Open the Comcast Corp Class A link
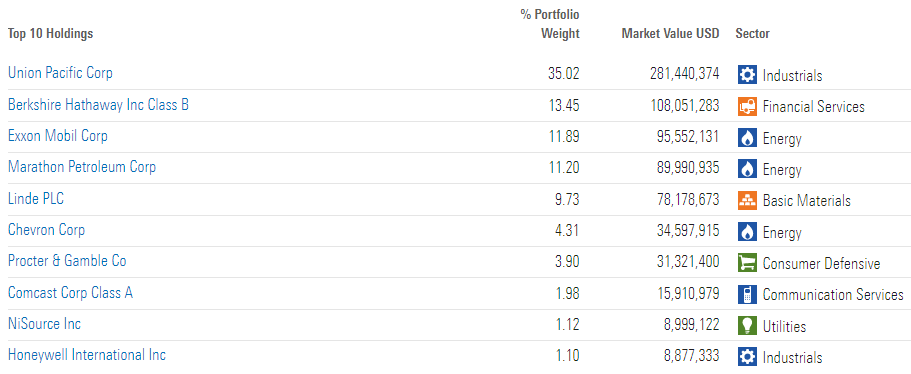Screen dimensions: 911x374 point(70,292)
